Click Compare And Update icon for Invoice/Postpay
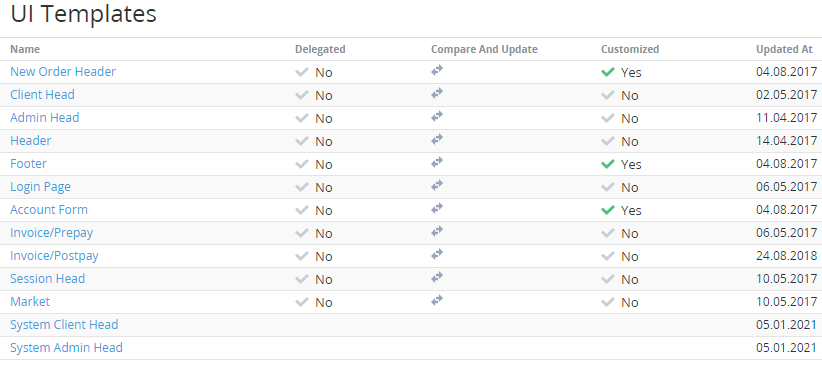 (437, 255)
